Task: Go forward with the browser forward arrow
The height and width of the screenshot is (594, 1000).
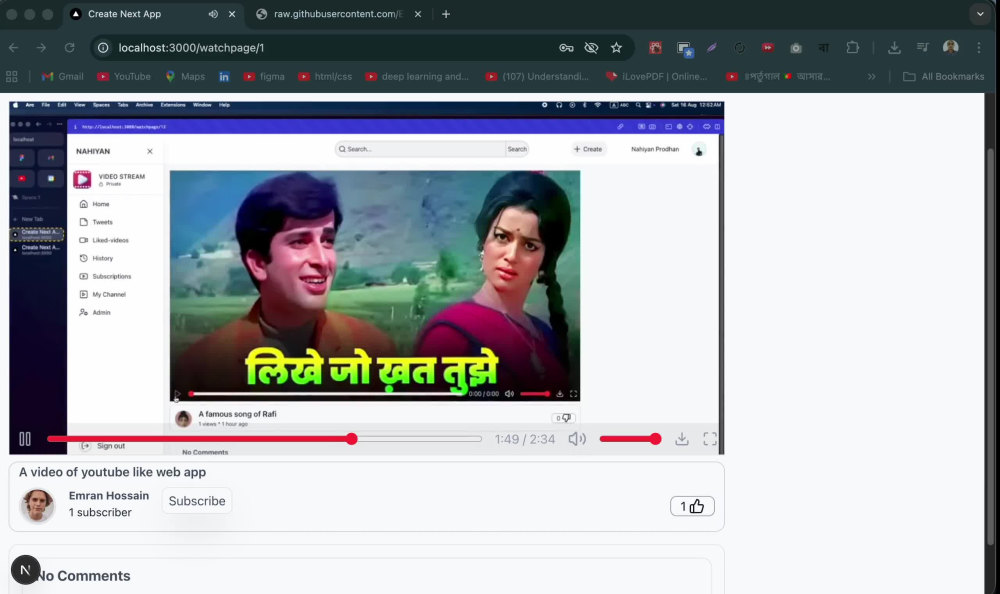Action: pyautogui.click(x=41, y=48)
